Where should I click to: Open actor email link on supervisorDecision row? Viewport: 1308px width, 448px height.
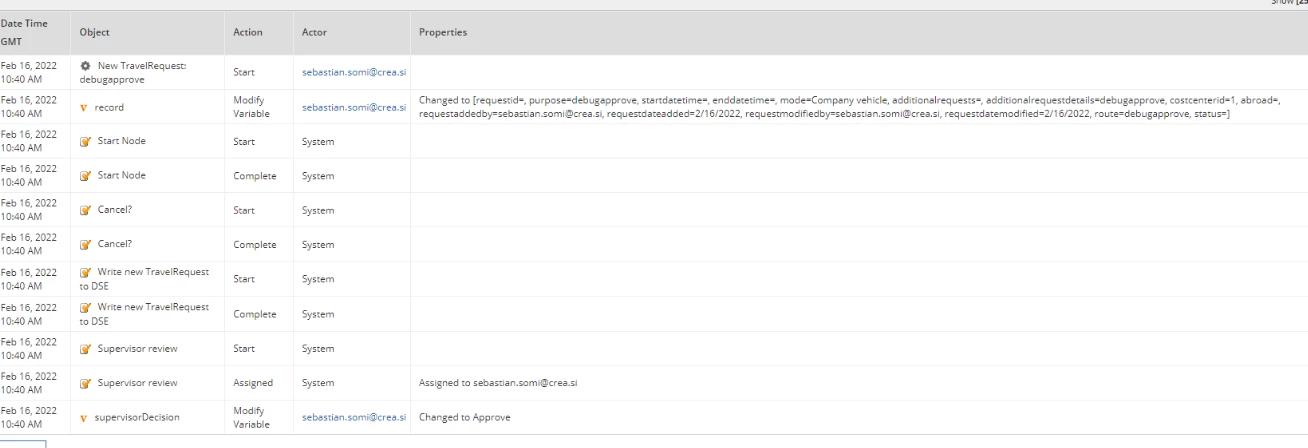[354, 417]
